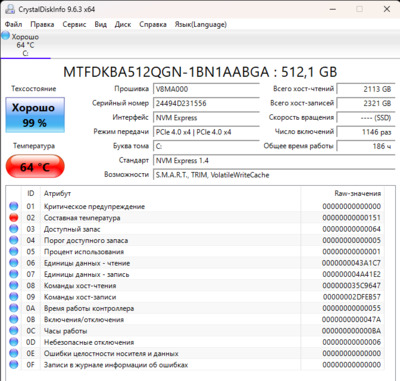Click the Возможности field with S.M.A.R.T., TRIM
The width and height of the screenshot is (400, 381).
pos(274,175)
